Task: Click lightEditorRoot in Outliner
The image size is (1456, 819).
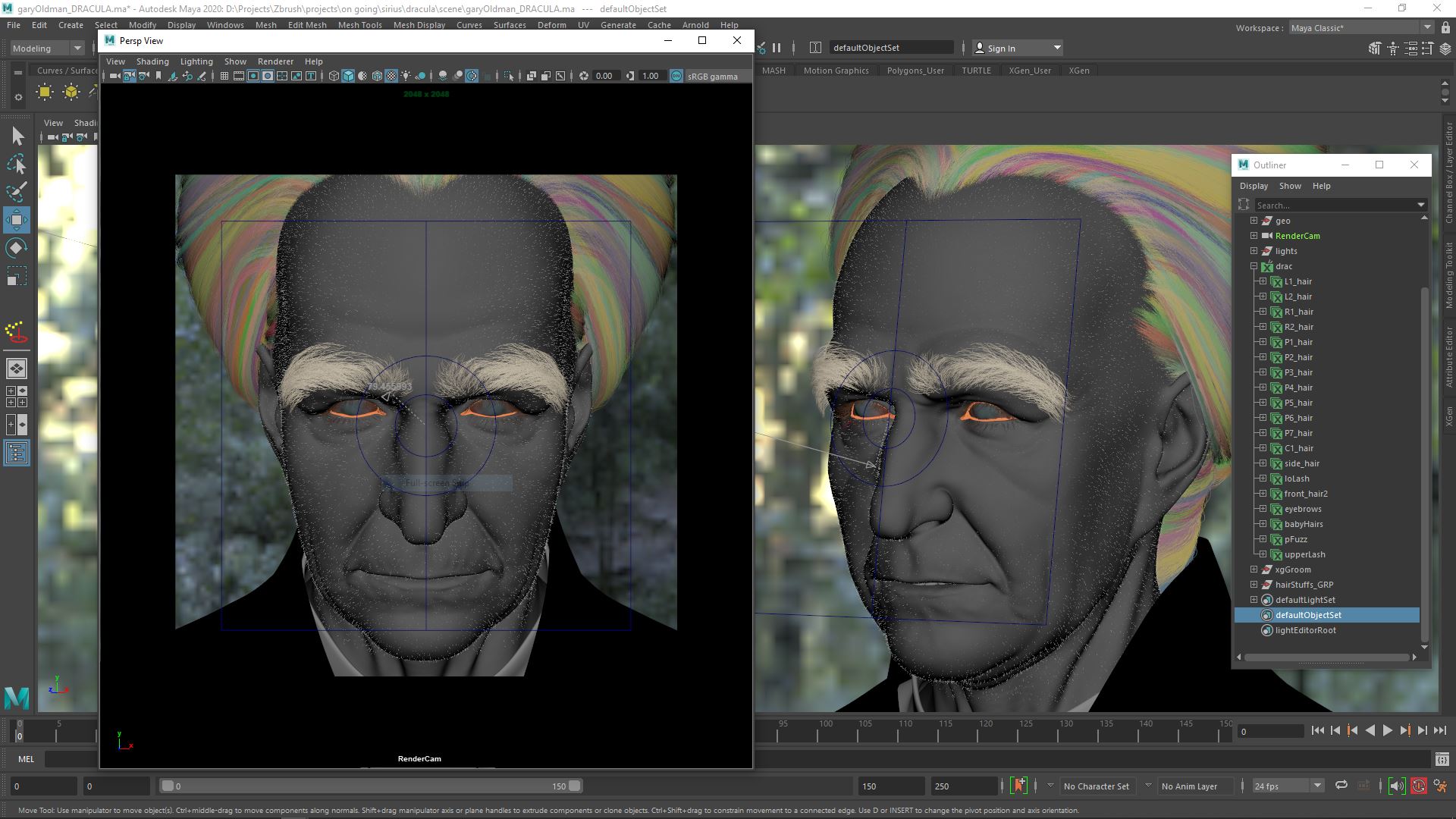Action: (x=1306, y=630)
